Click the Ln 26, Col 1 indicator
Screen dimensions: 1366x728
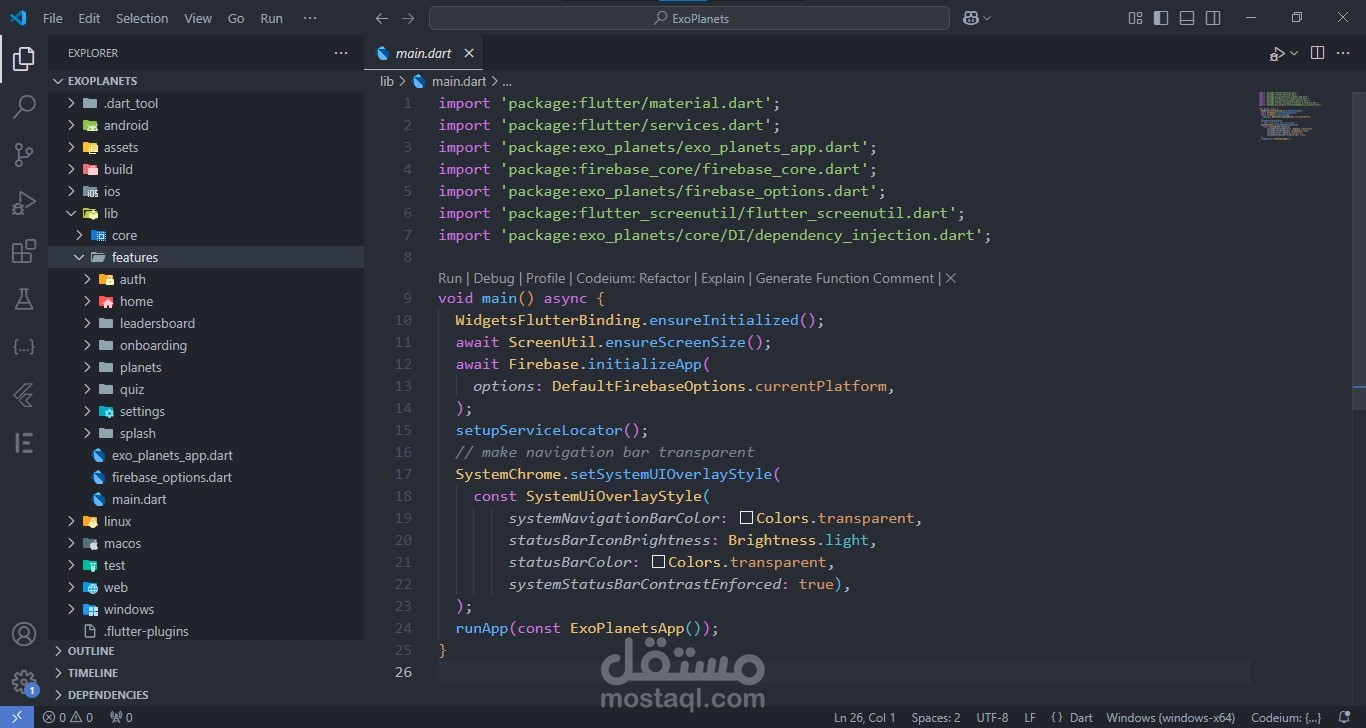coord(865,717)
